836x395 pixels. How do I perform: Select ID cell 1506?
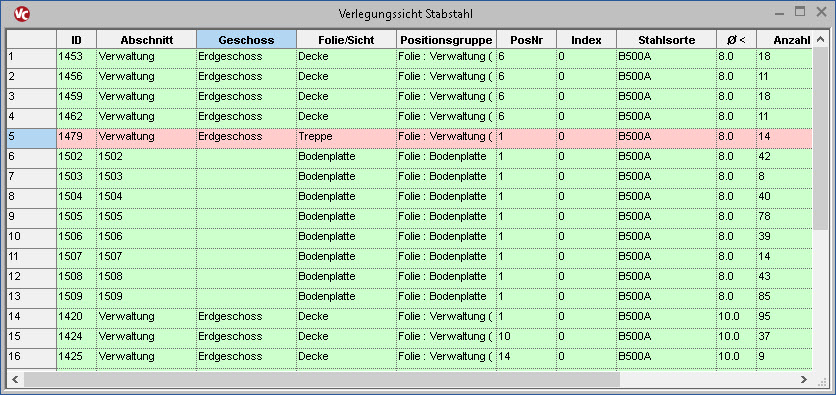tap(77, 238)
